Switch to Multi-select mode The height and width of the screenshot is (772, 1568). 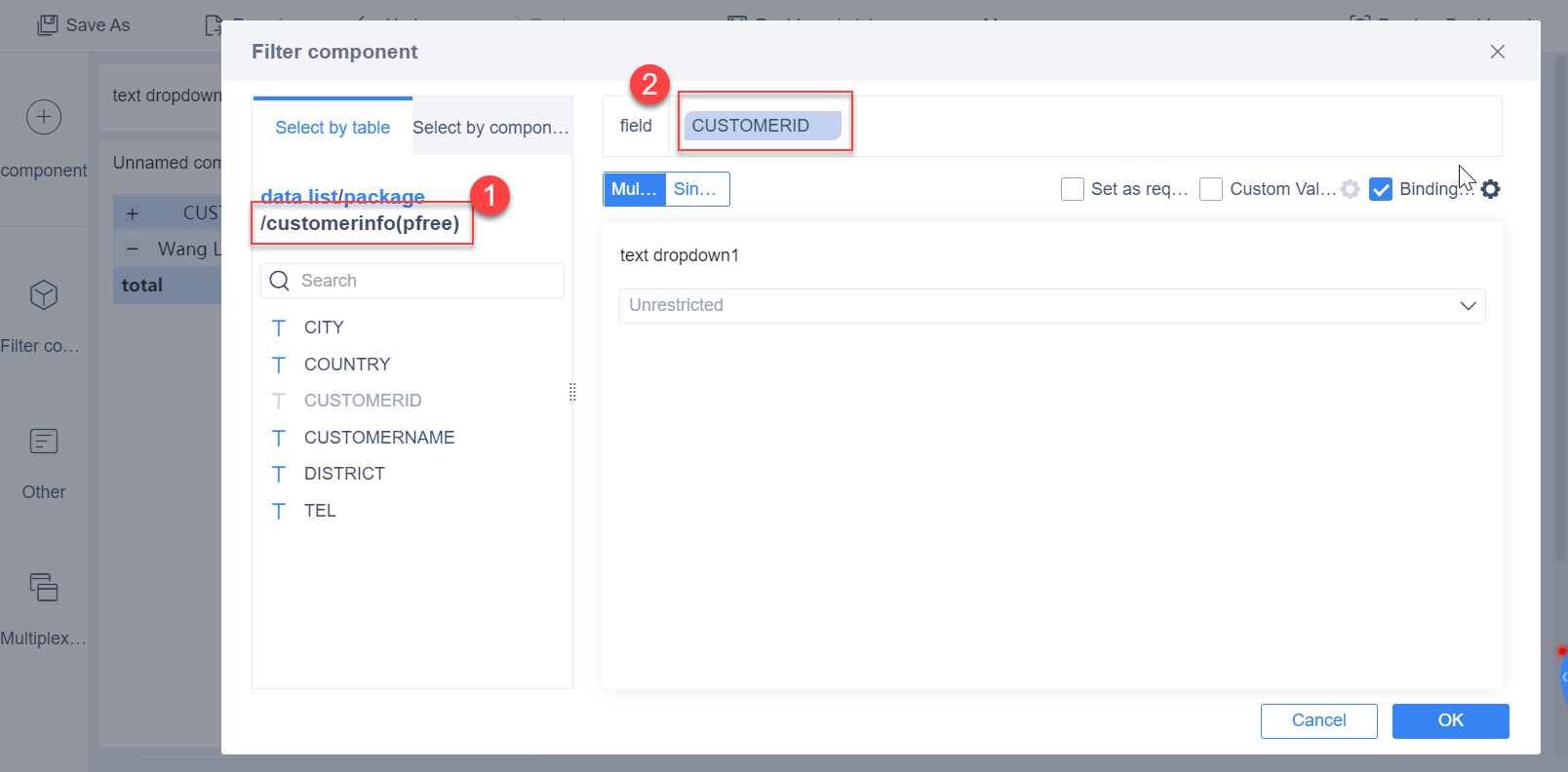635,189
